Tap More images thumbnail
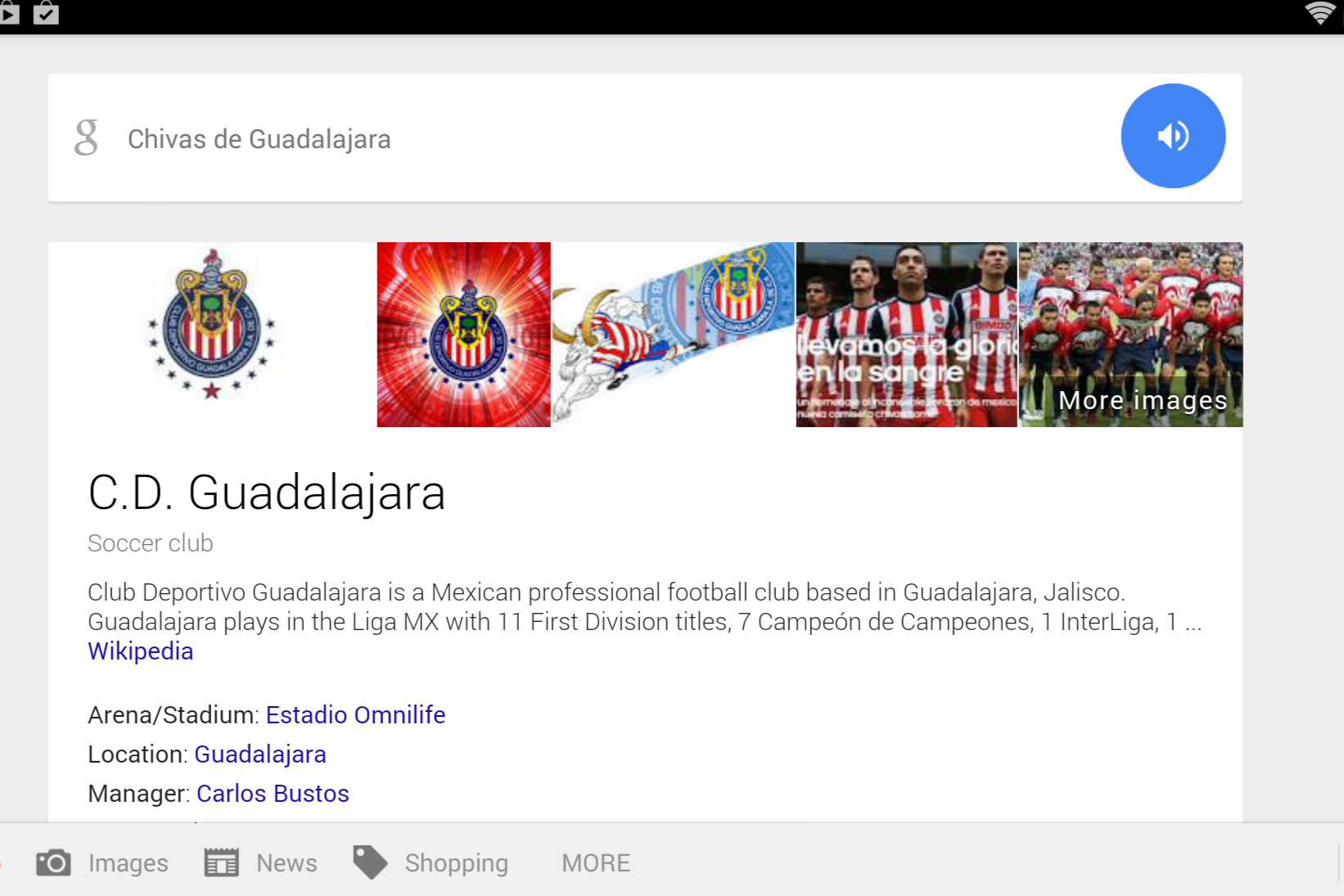The height and width of the screenshot is (896, 1344). pos(1131,334)
